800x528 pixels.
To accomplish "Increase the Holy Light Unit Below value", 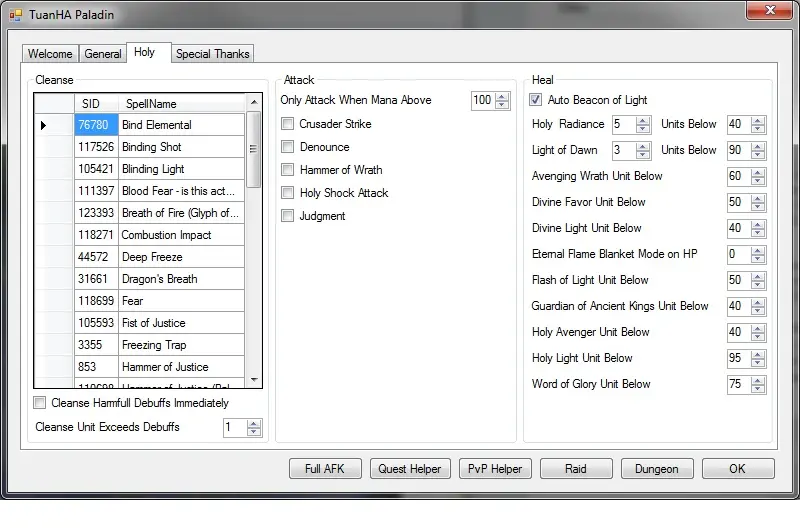I will point(758,354).
